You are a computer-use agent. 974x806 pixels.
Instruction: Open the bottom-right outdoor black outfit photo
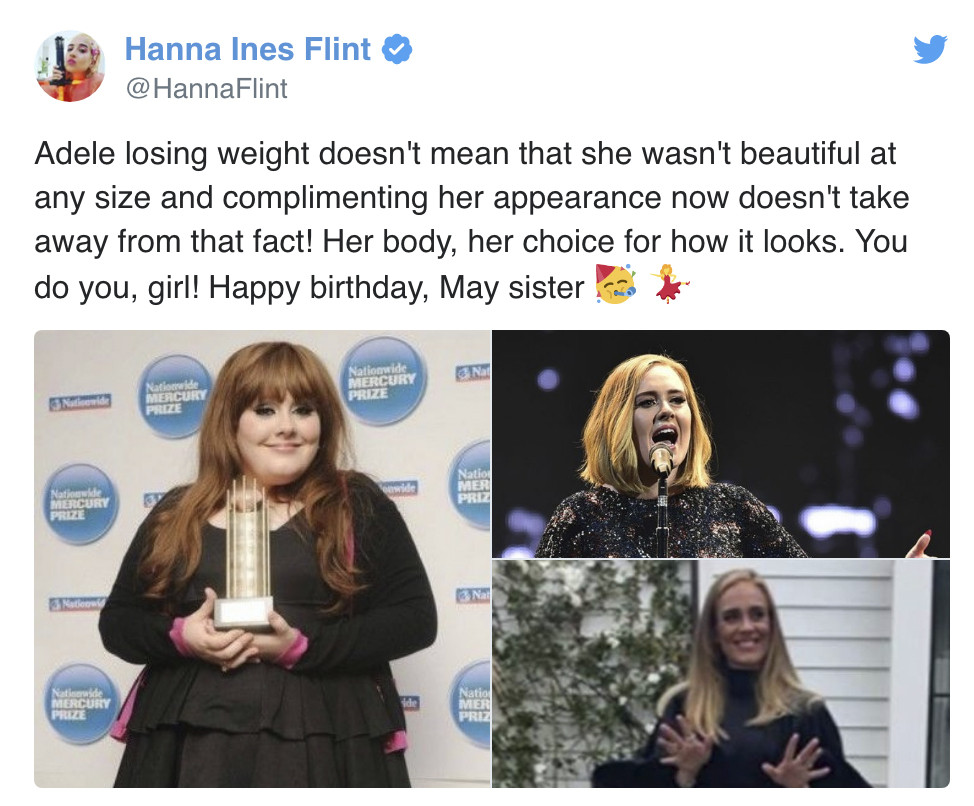coord(720,673)
